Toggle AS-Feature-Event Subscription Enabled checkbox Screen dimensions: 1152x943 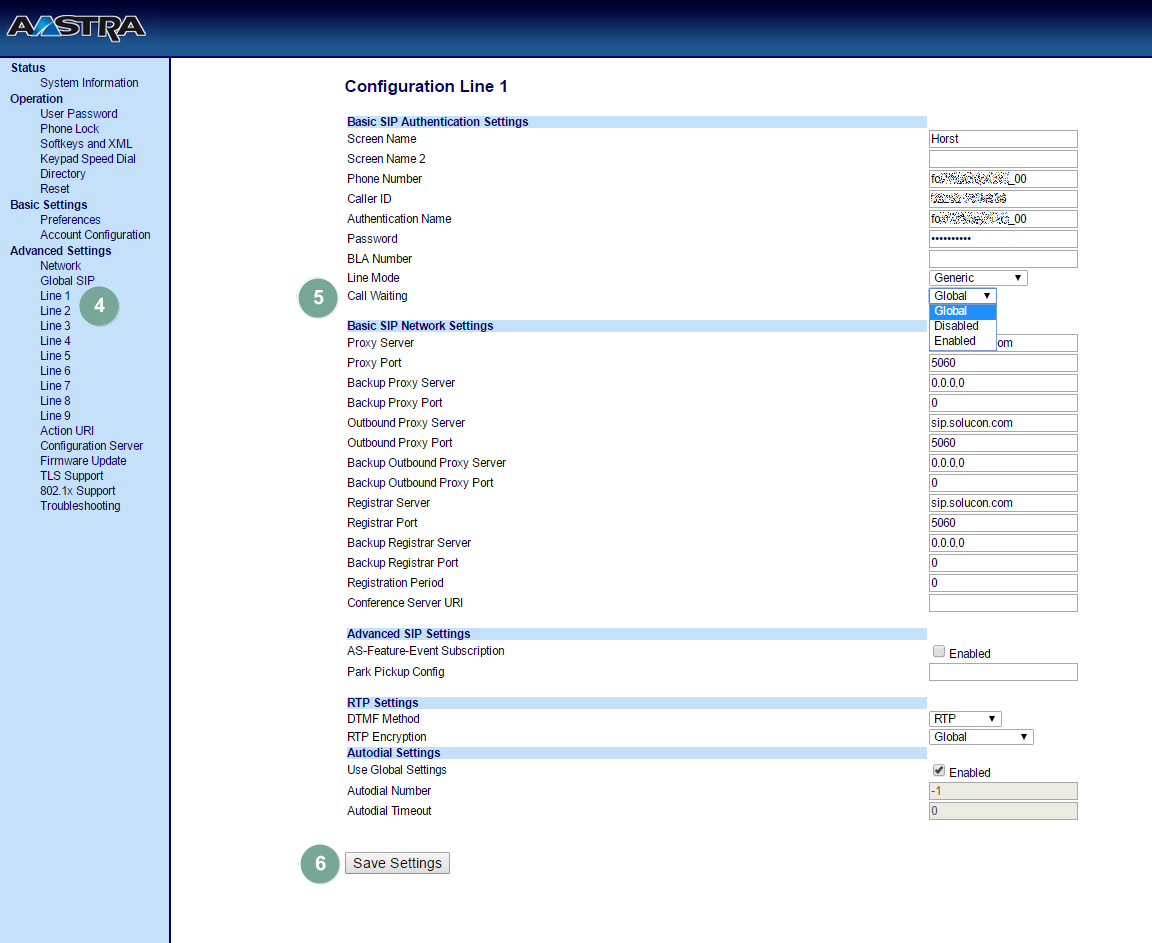[x=939, y=652]
